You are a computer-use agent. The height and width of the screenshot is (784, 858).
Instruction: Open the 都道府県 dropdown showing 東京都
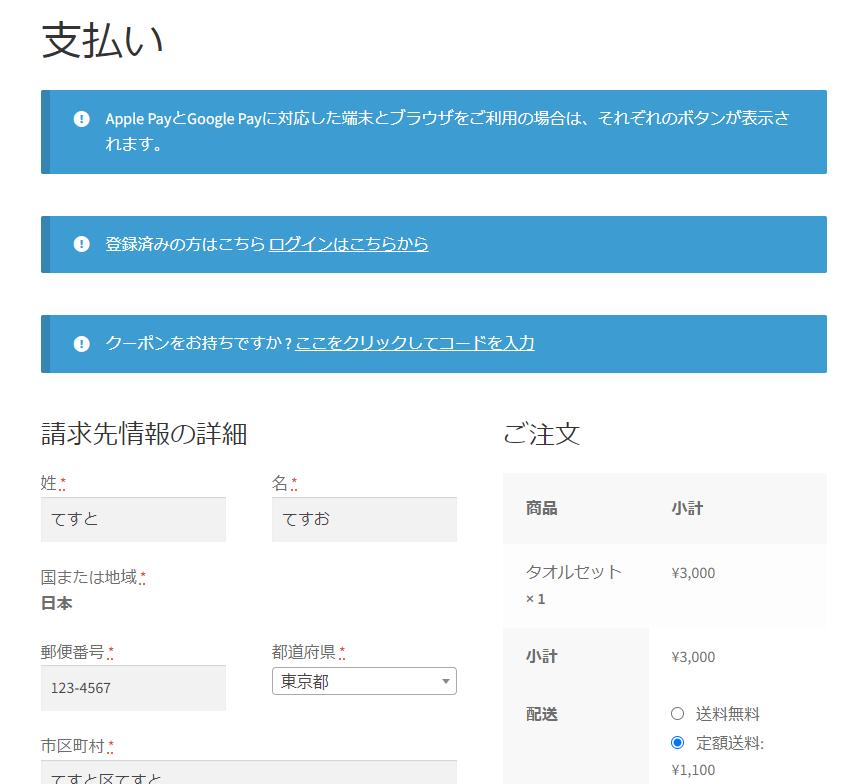[364, 681]
